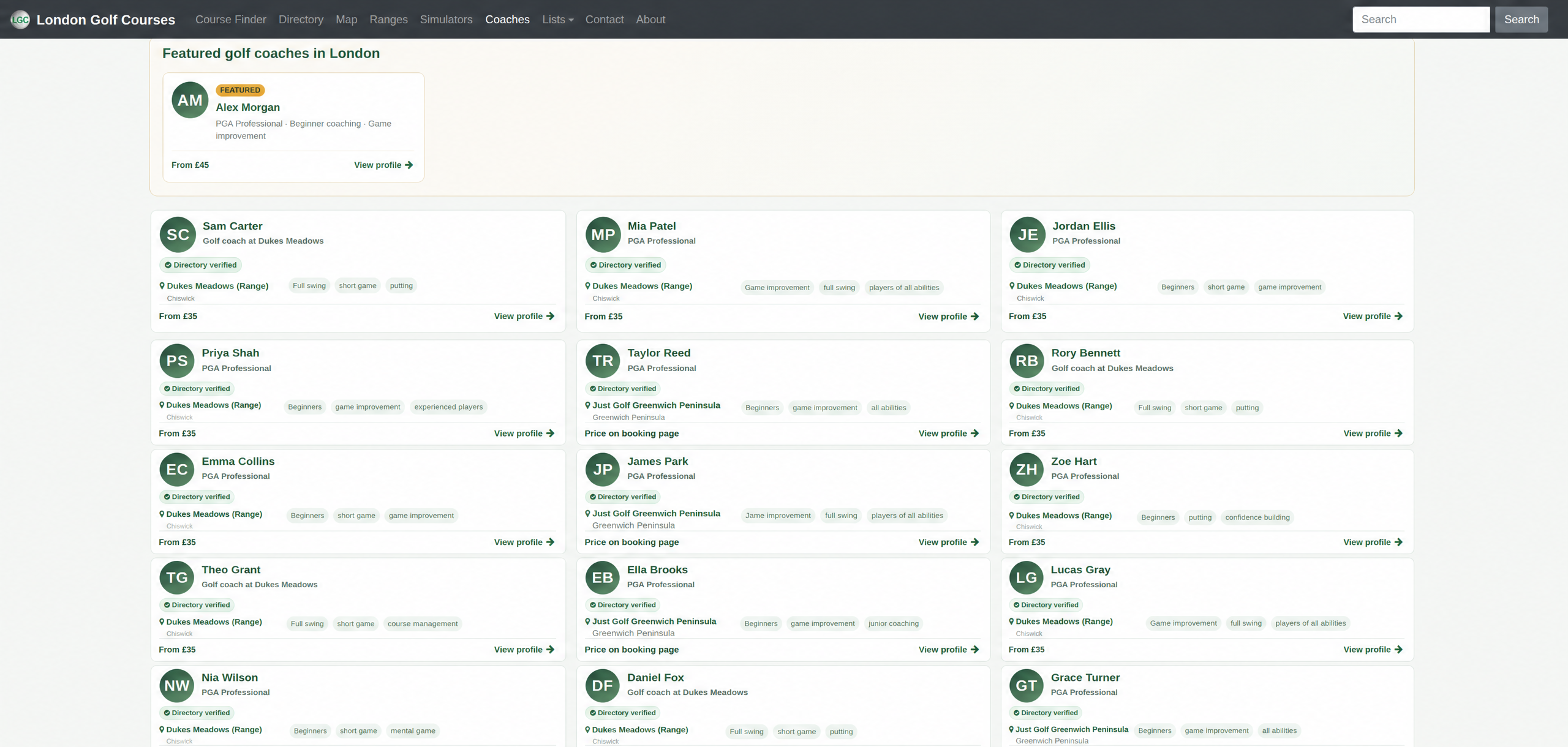Click Ella Brooks's EB avatar
This screenshot has height=747, width=1568.
point(603,577)
